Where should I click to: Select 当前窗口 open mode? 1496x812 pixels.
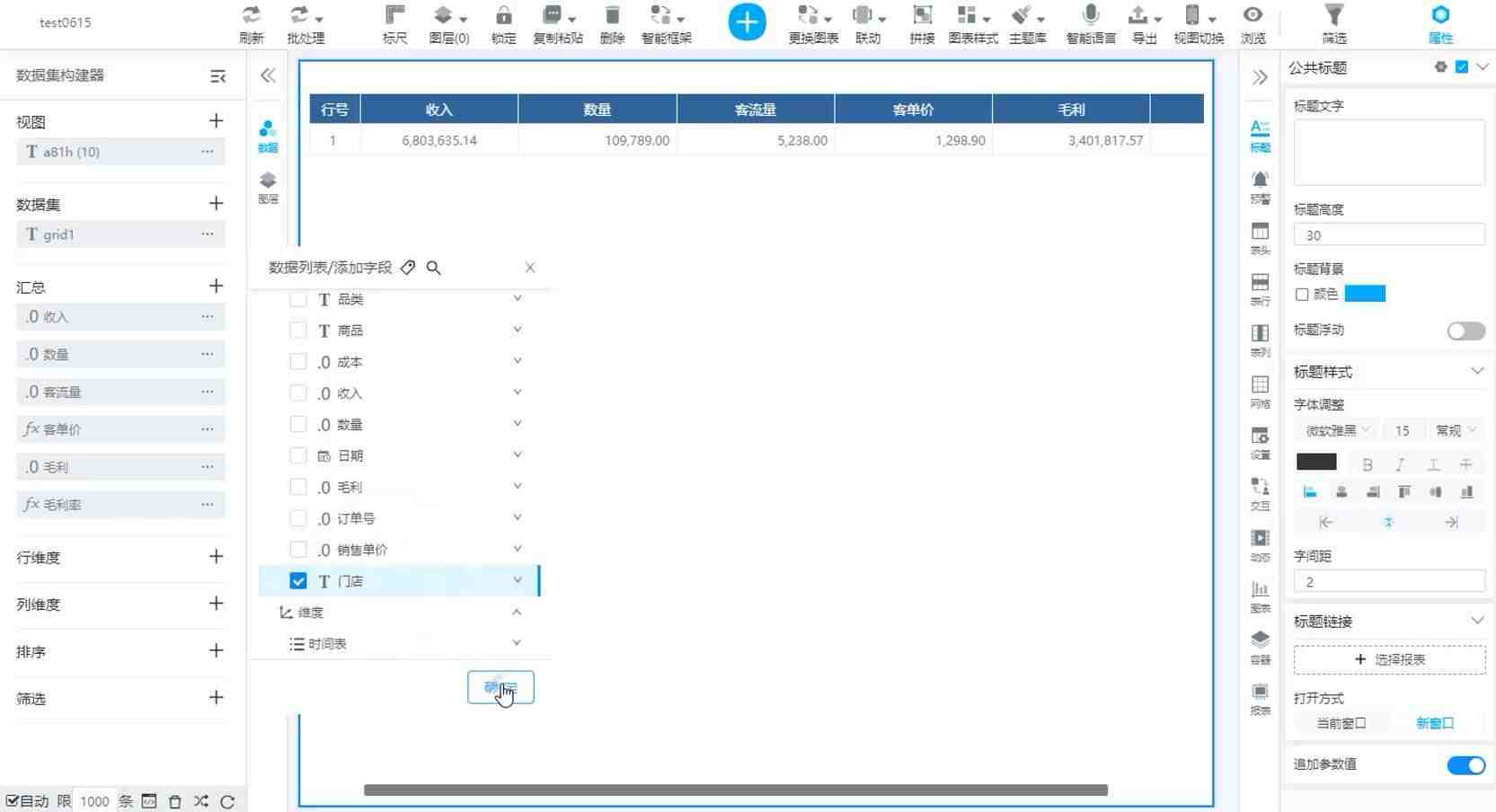1341,723
